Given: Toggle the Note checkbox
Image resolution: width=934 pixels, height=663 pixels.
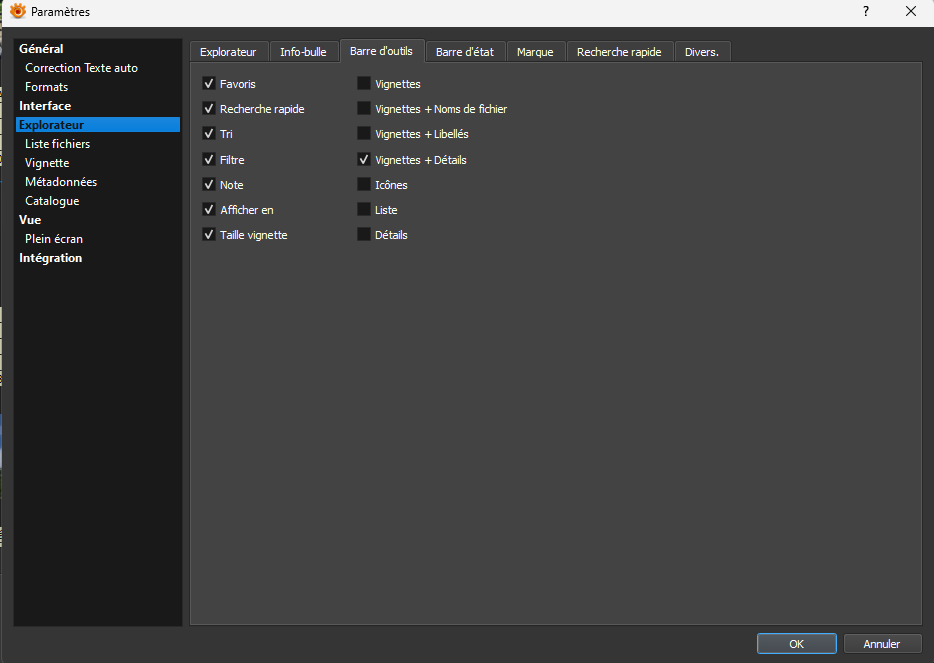Looking at the screenshot, I should (x=208, y=185).
